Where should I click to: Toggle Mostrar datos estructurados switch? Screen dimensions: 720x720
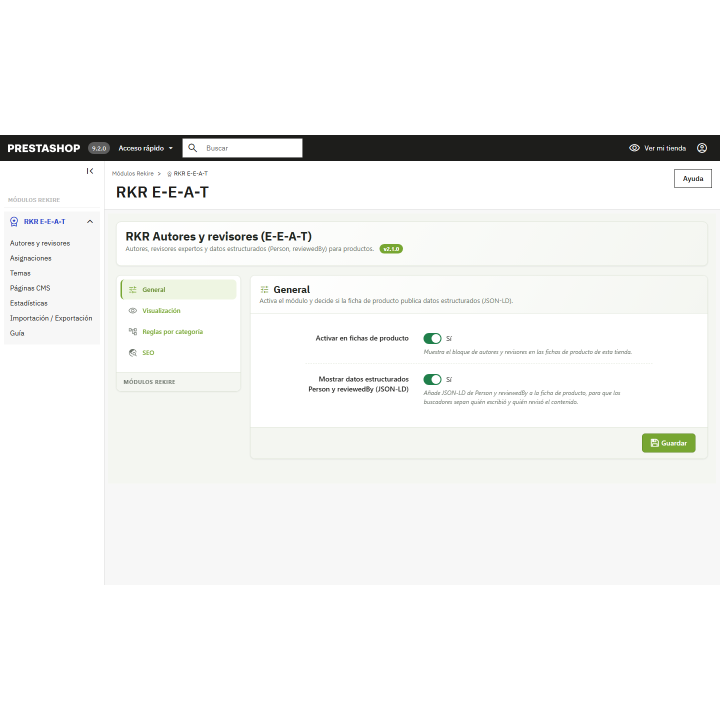coord(432,379)
